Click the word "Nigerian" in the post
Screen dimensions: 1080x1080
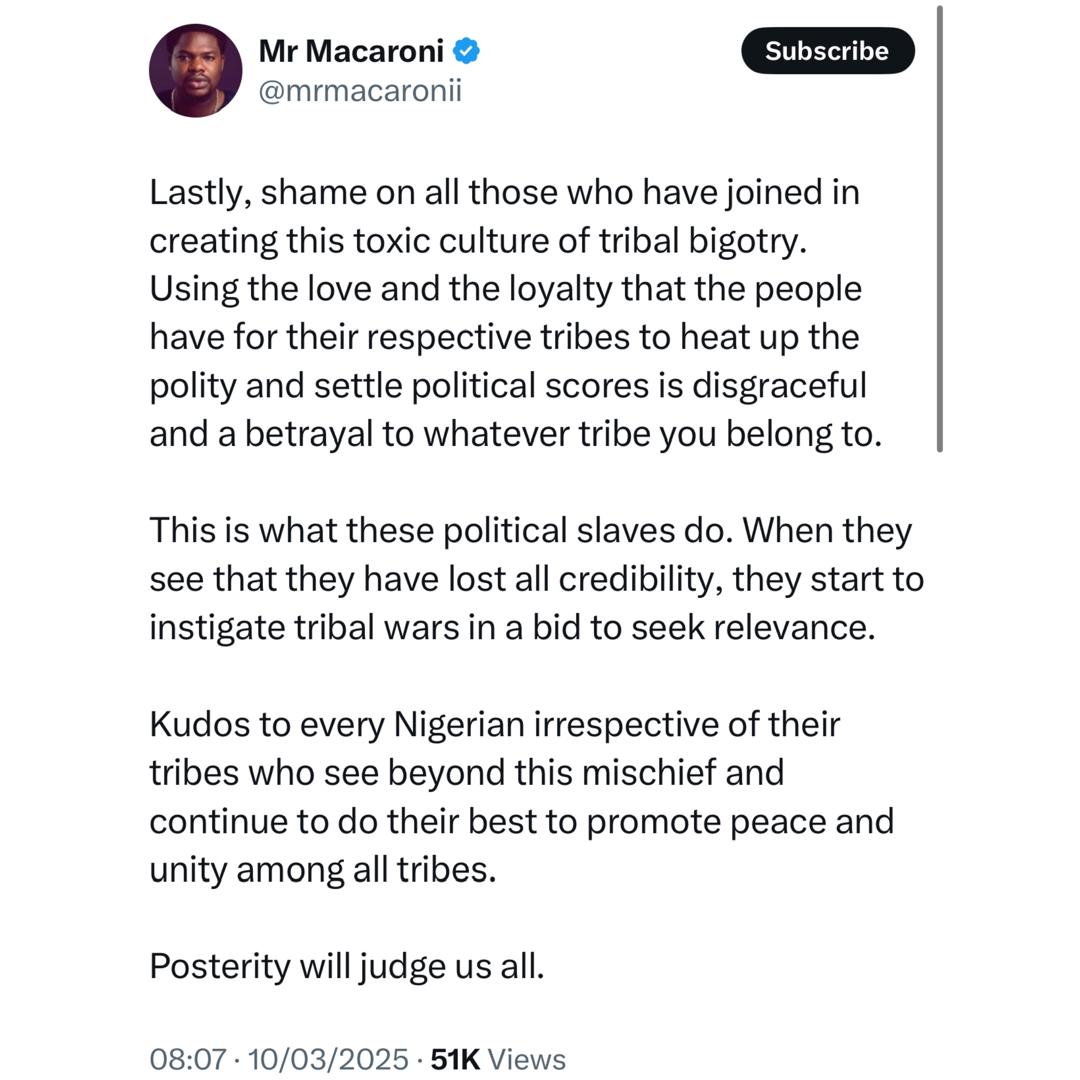459,724
